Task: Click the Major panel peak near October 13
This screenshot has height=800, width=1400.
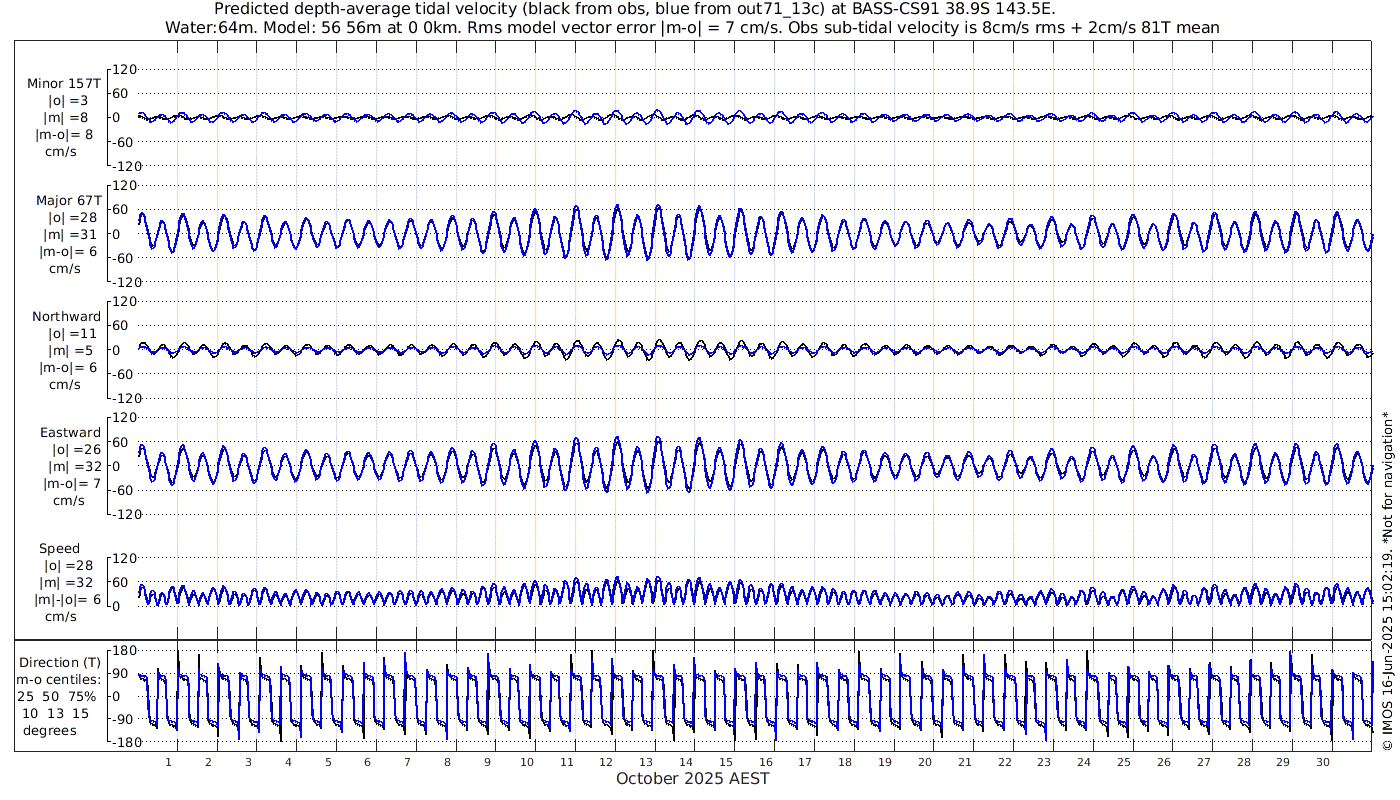Action: [658, 207]
